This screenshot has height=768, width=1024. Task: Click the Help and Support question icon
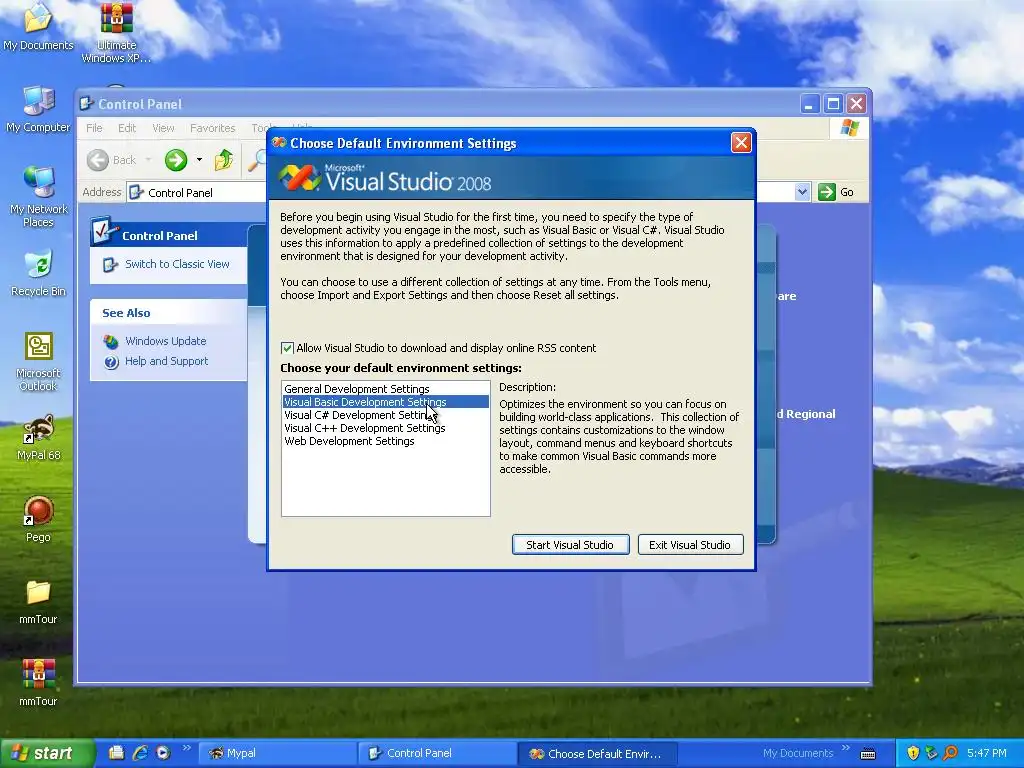tap(111, 362)
